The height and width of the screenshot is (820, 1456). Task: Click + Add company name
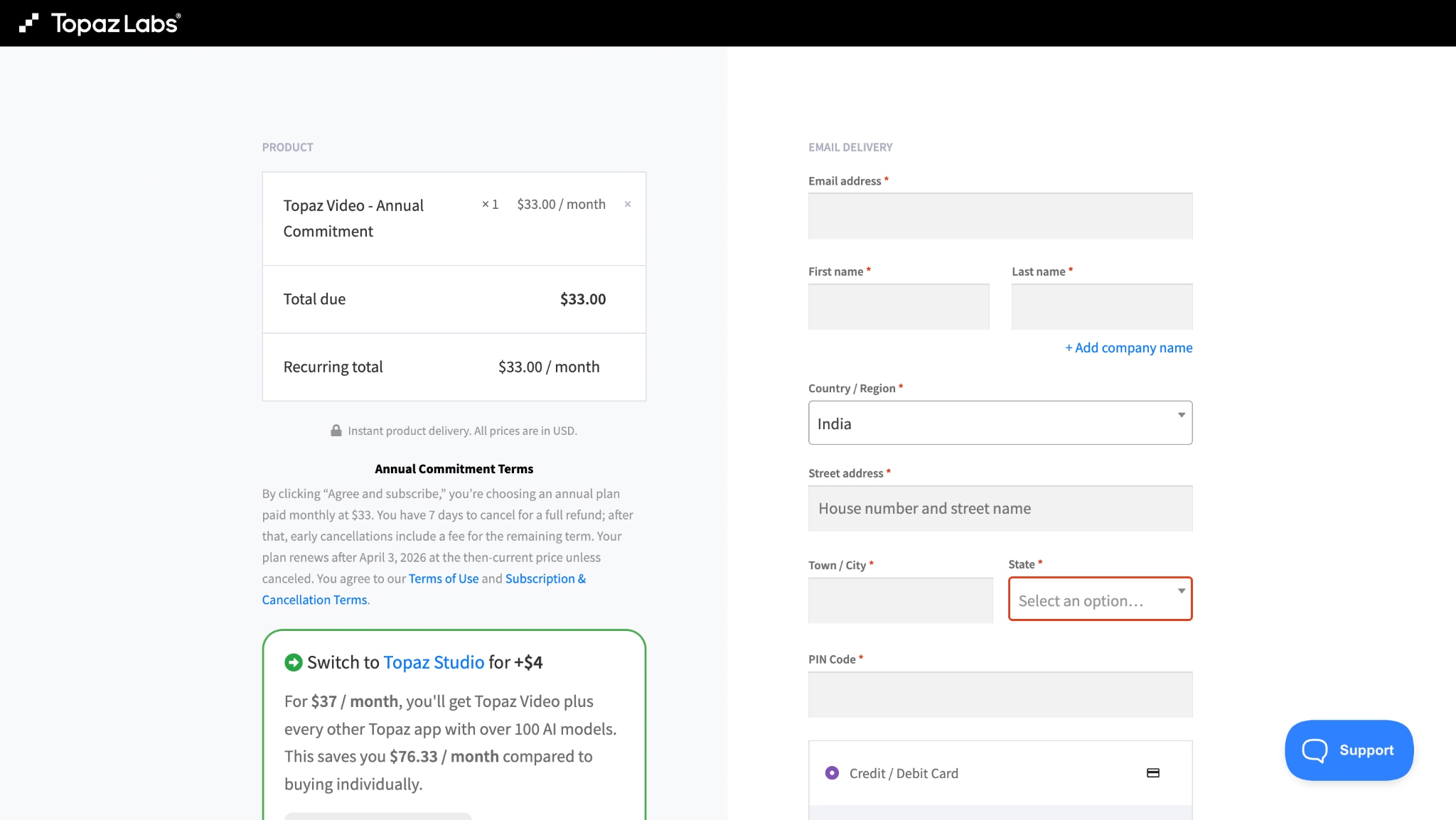pos(1128,347)
